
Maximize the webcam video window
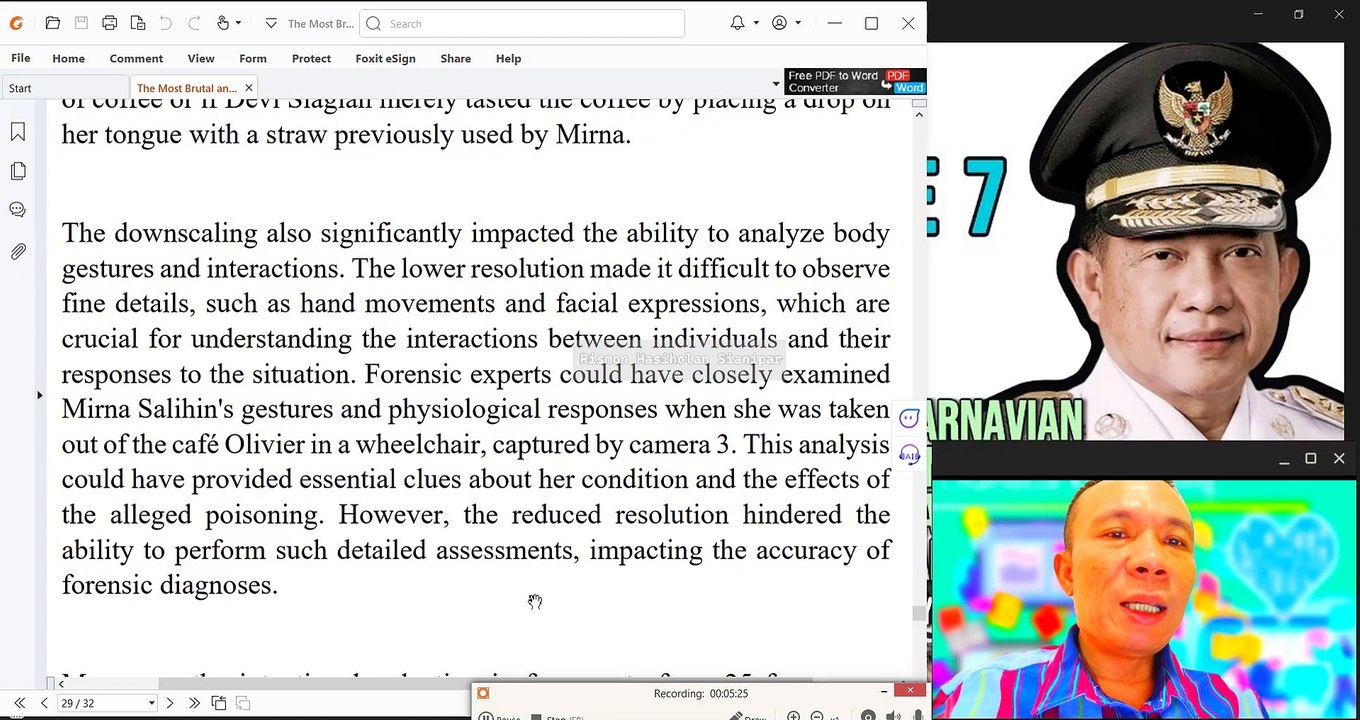tap(1311, 459)
